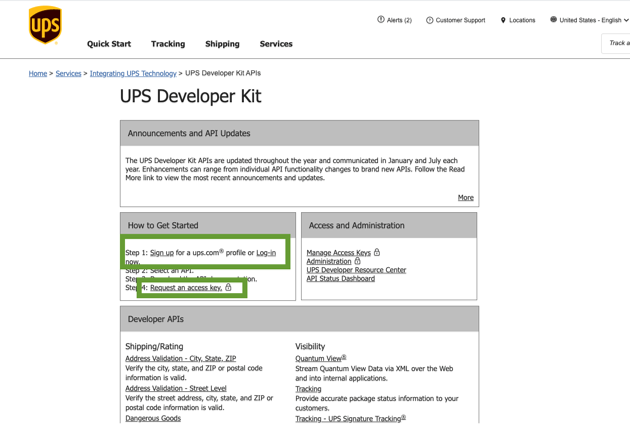This screenshot has height=424, width=630.
Task: Click lock icon next to Administration
Action: pos(358,262)
